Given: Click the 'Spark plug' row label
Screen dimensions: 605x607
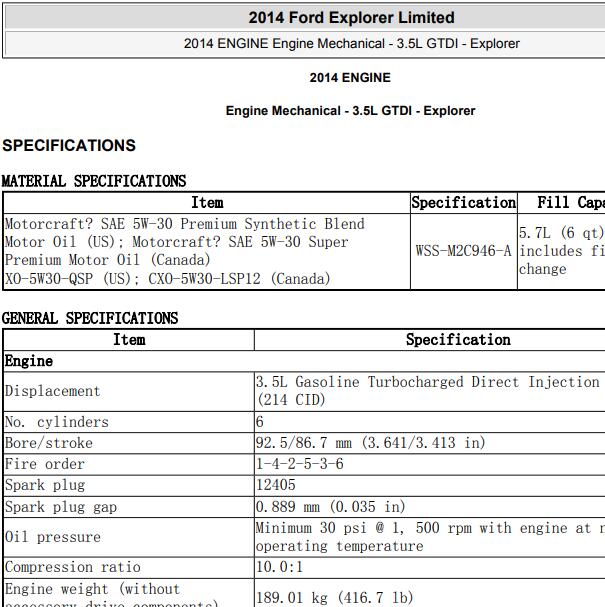Looking at the screenshot, I should [45, 485].
